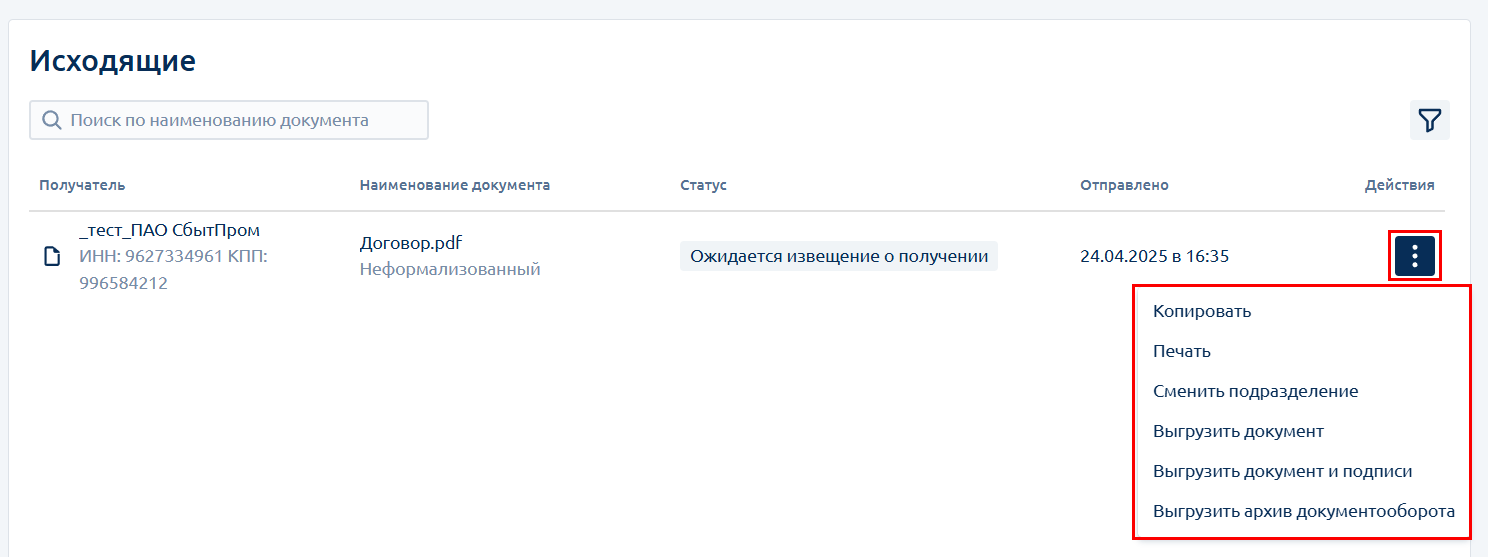Viewport: 1488px width, 557px height.
Task: Choose Копировать from the actions menu
Action: coord(1202,311)
